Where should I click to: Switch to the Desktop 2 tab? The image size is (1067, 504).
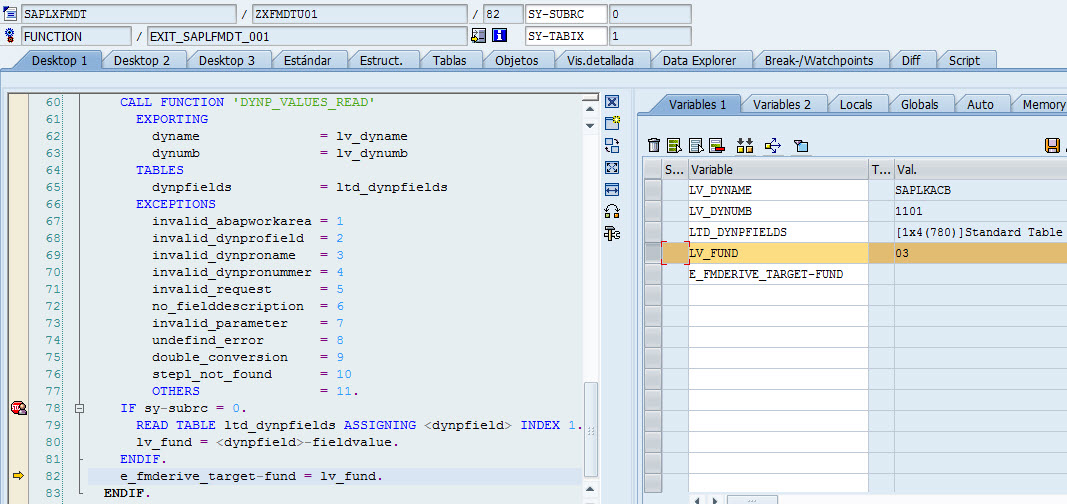pyautogui.click(x=142, y=61)
